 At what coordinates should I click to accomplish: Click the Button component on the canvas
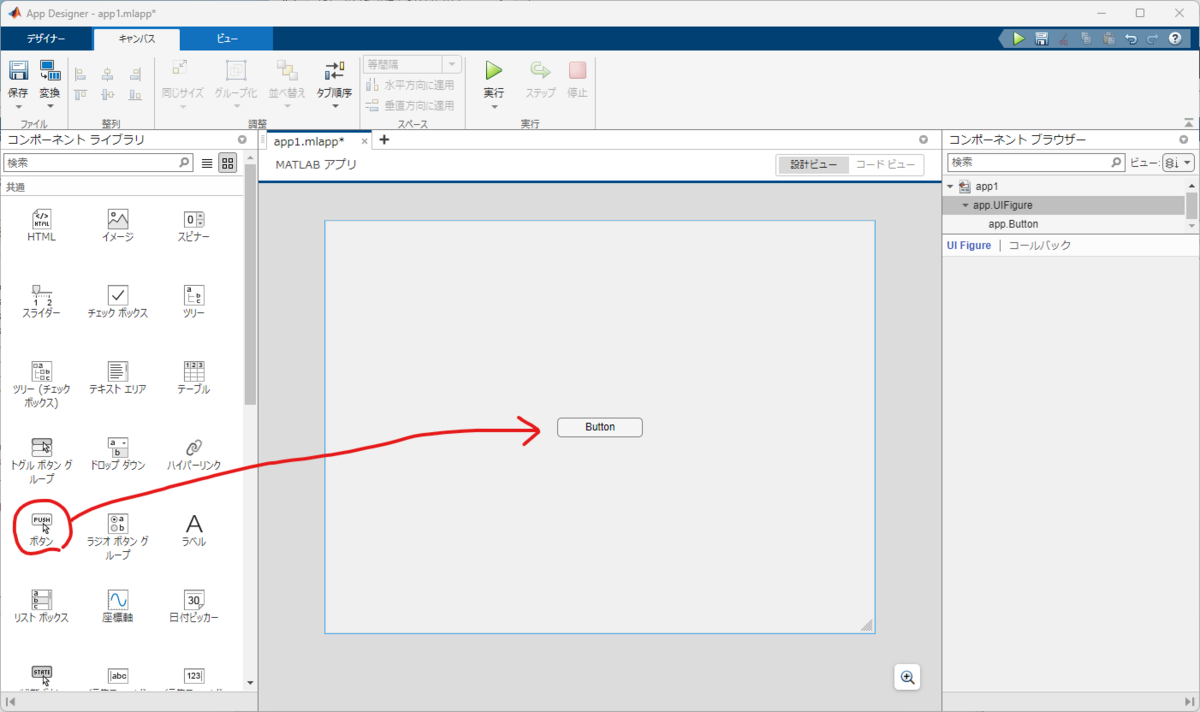(600, 427)
